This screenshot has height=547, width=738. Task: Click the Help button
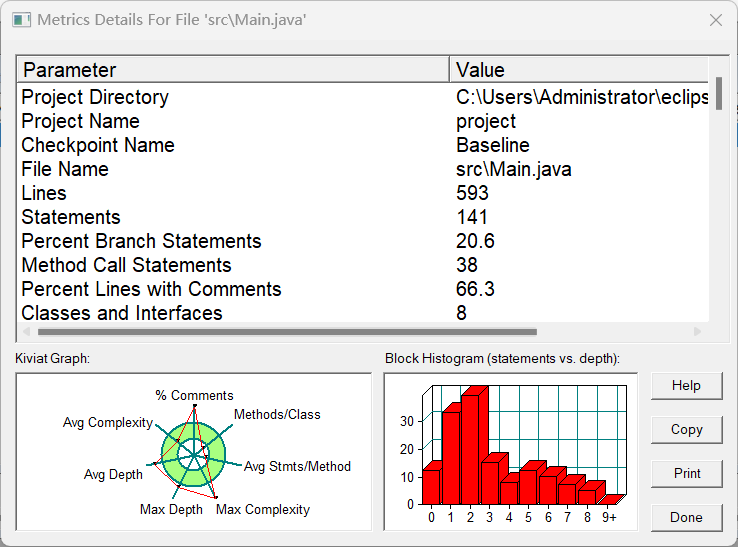coord(686,386)
